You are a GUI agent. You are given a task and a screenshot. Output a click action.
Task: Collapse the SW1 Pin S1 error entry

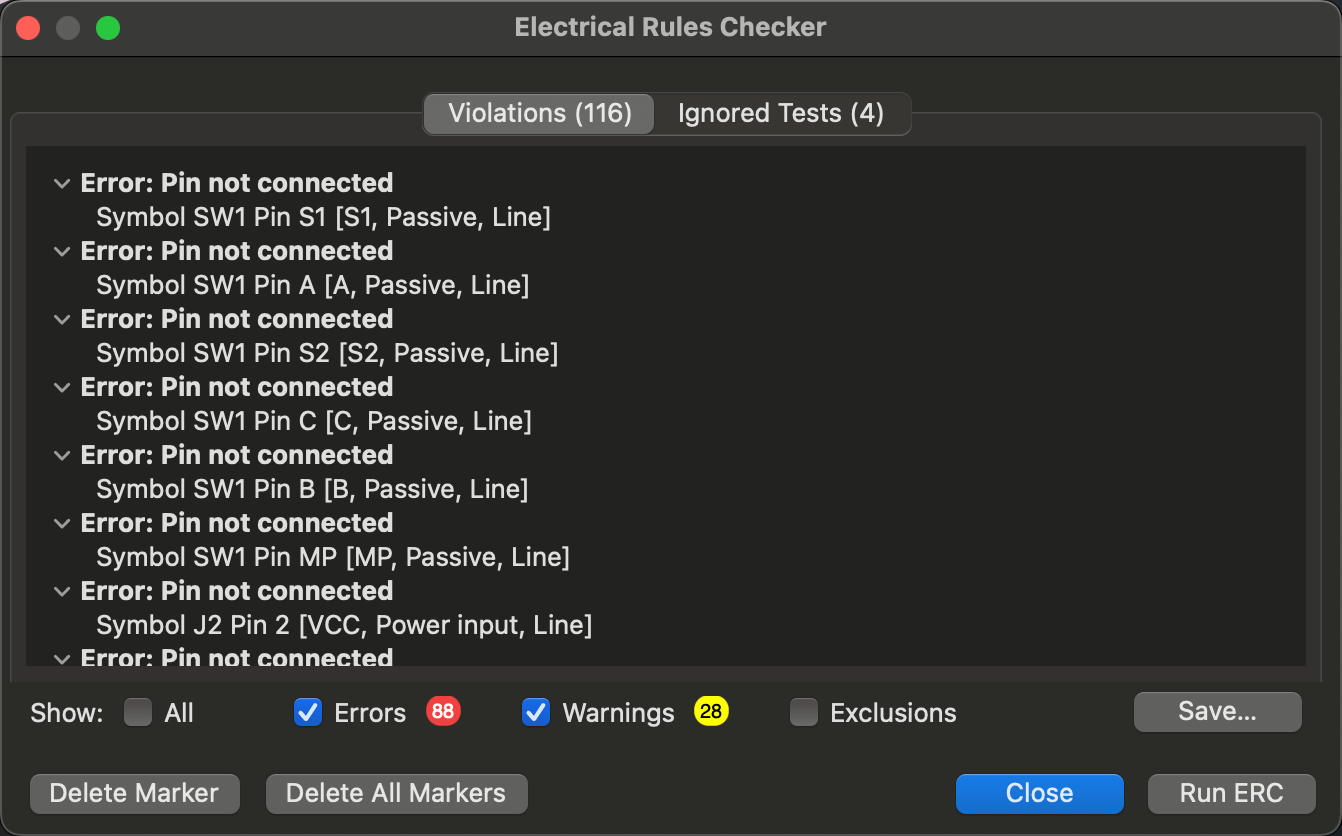[62, 184]
